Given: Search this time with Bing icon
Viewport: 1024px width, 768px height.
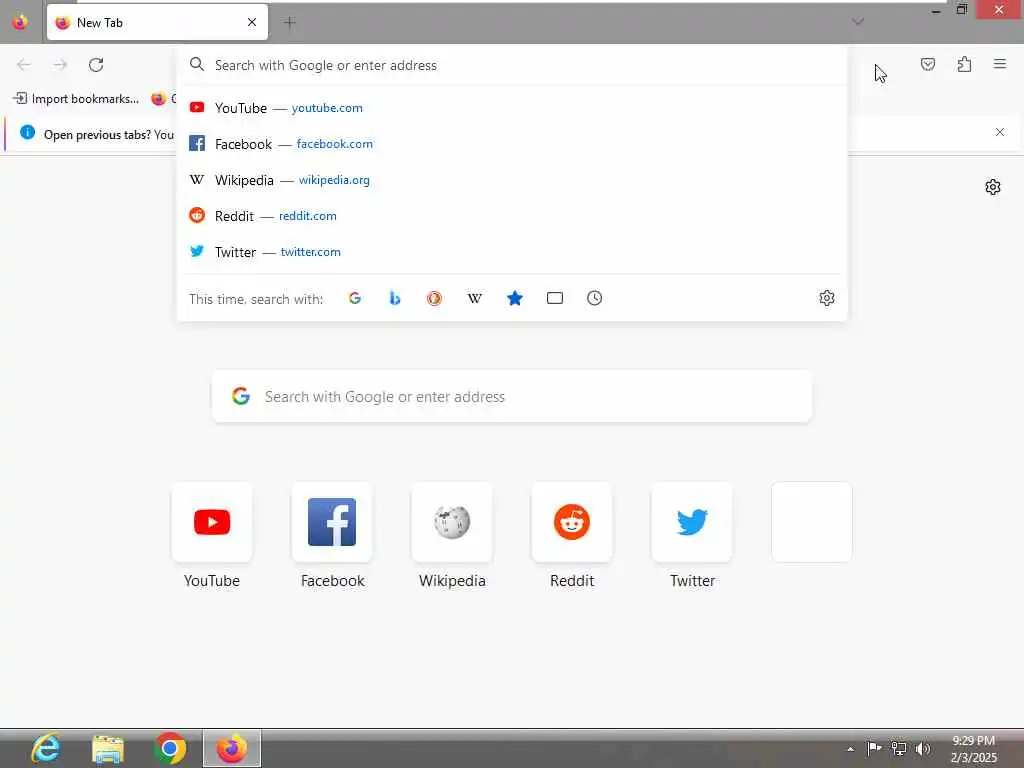Looking at the screenshot, I should (394, 298).
